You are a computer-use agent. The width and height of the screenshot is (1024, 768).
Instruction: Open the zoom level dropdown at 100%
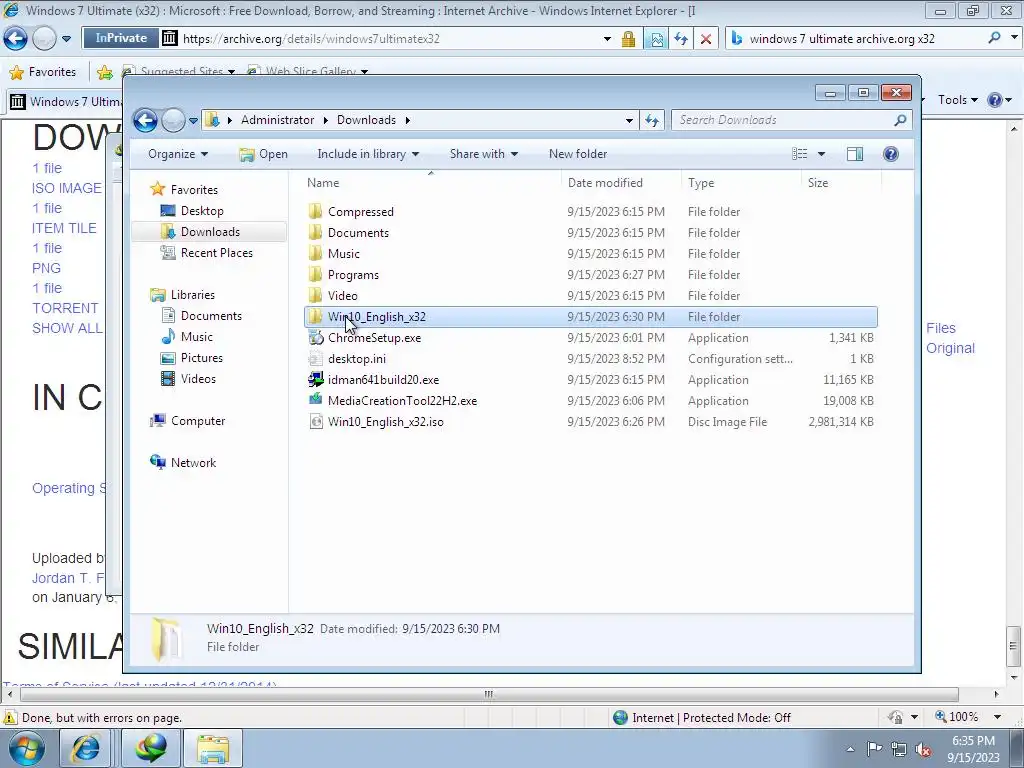point(997,717)
